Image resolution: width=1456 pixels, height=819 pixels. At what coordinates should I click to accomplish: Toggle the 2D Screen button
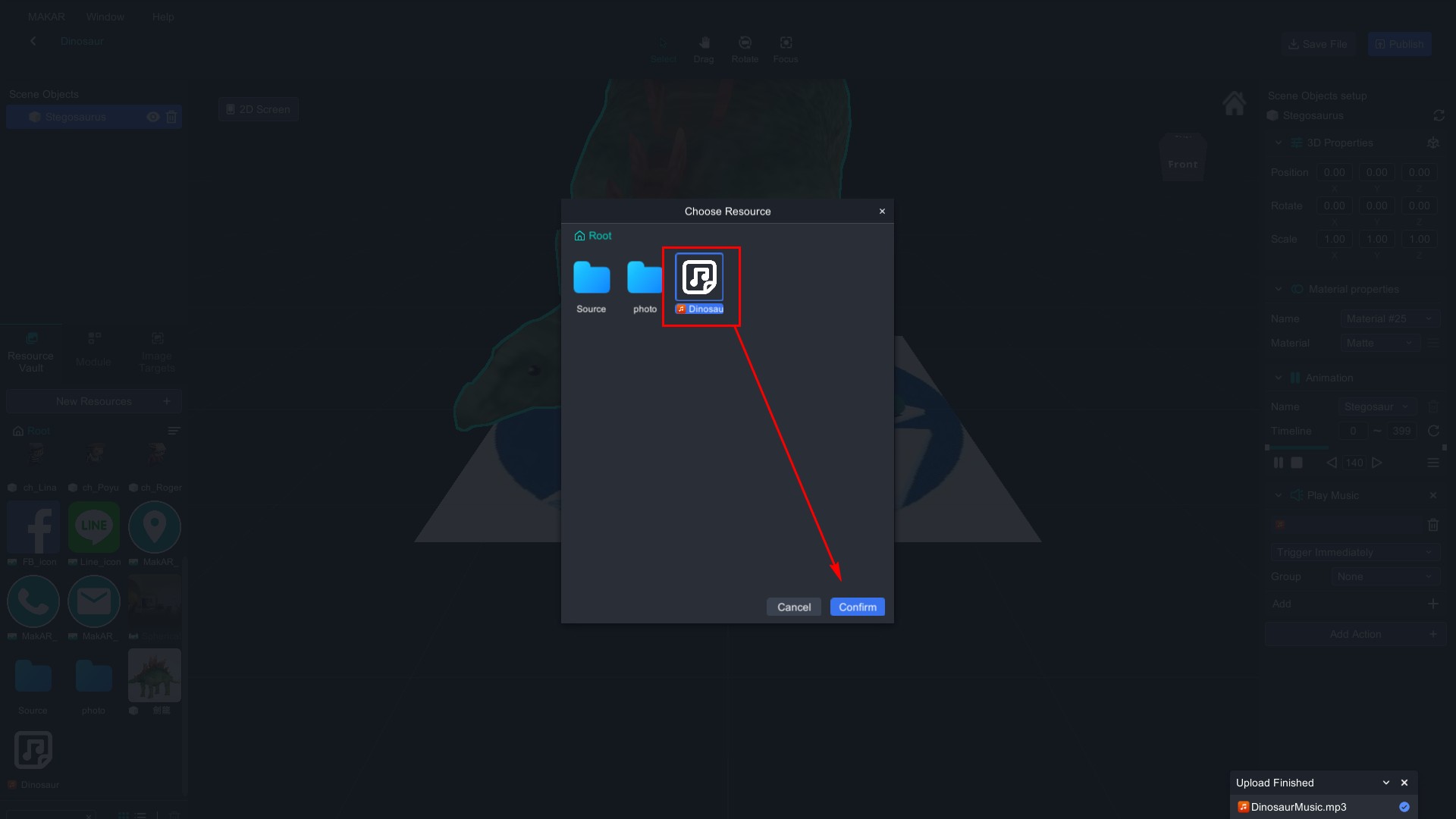[x=259, y=109]
